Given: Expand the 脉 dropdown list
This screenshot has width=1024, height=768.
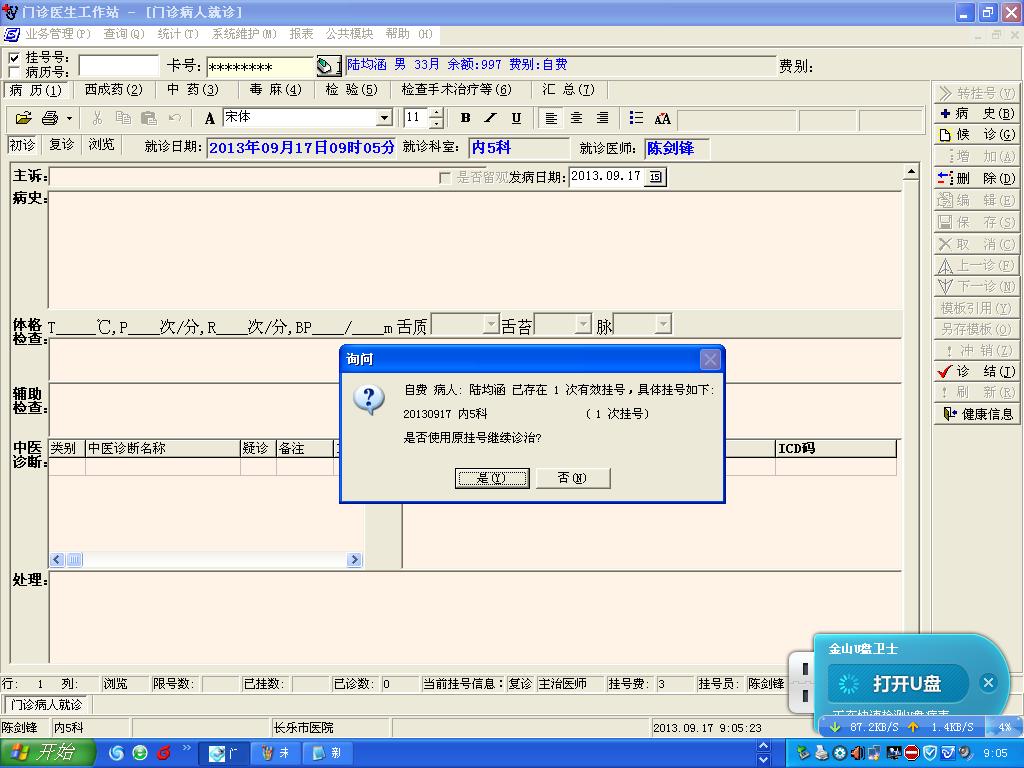Looking at the screenshot, I should tap(662, 324).
